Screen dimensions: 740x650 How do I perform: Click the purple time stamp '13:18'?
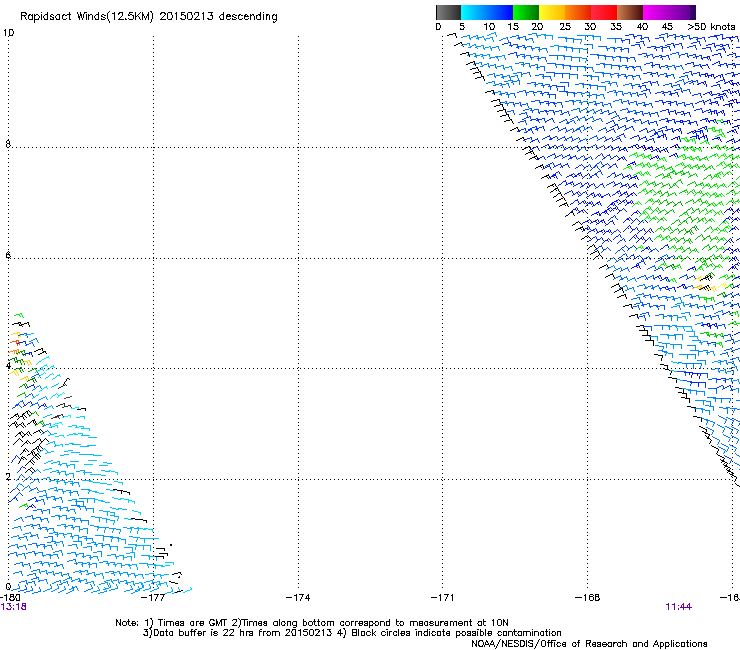pos(14,607)
